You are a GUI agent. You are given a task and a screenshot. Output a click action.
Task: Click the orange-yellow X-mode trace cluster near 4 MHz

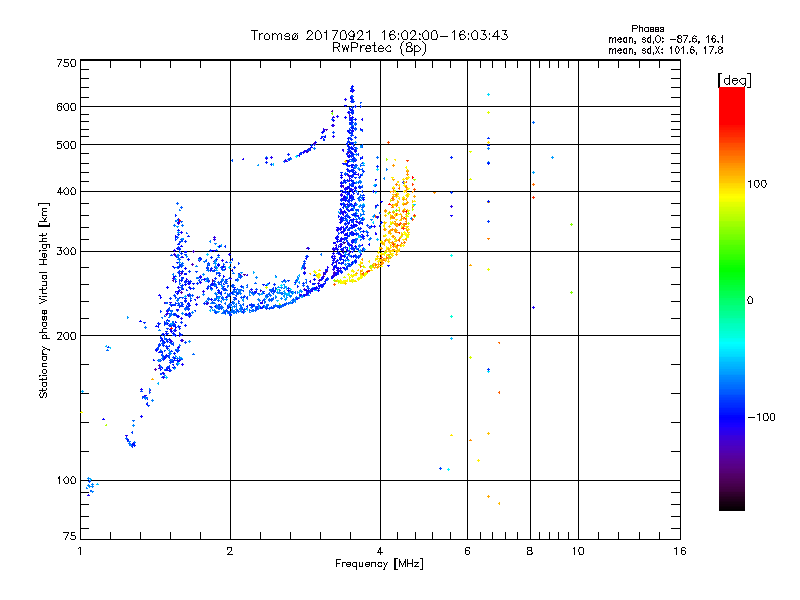pyautogui.click(x=395, y=224)
